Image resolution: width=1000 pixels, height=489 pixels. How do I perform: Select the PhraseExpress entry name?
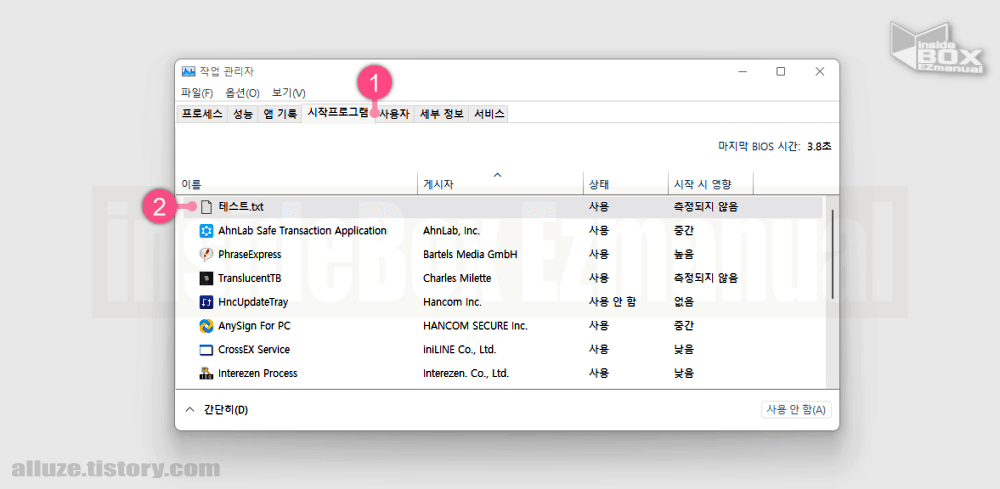pyautogui.click(x=249, y=254)
